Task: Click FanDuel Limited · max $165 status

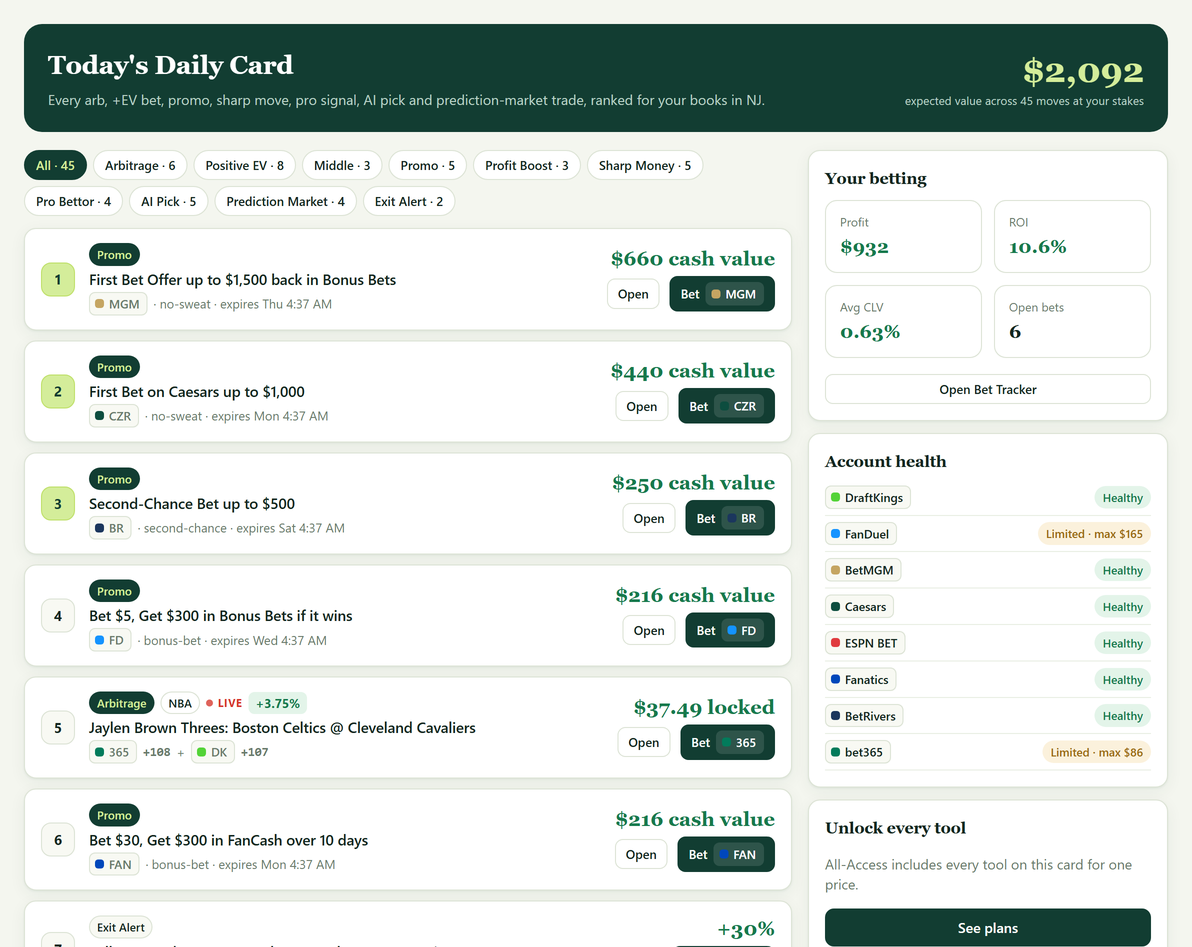Action: point(1094,534)
